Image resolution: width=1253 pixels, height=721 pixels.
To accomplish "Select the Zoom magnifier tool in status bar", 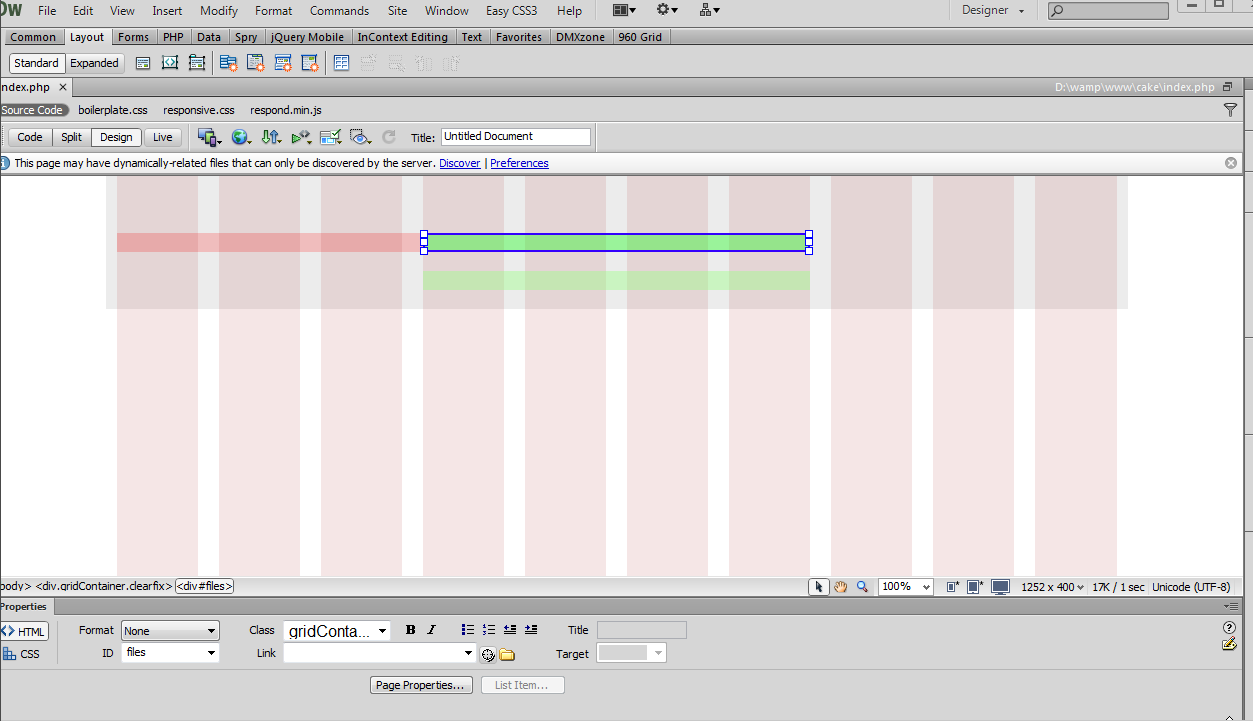I will click(862, 587).
